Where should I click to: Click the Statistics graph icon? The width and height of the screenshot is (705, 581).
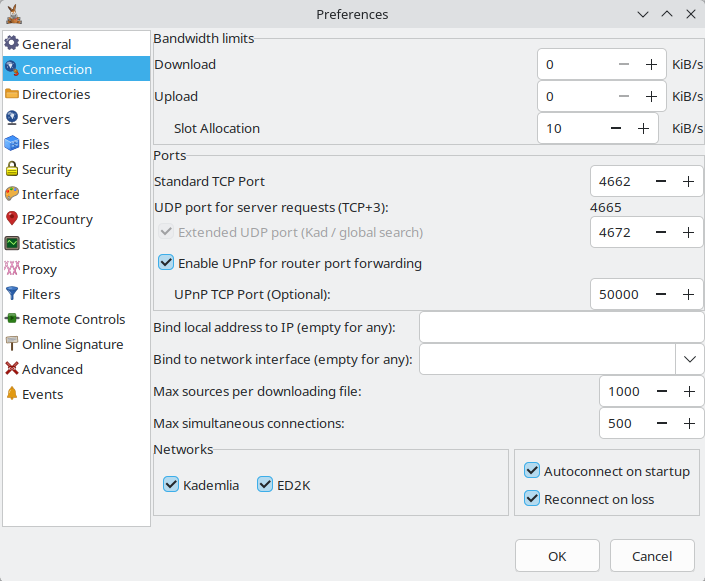12,243
